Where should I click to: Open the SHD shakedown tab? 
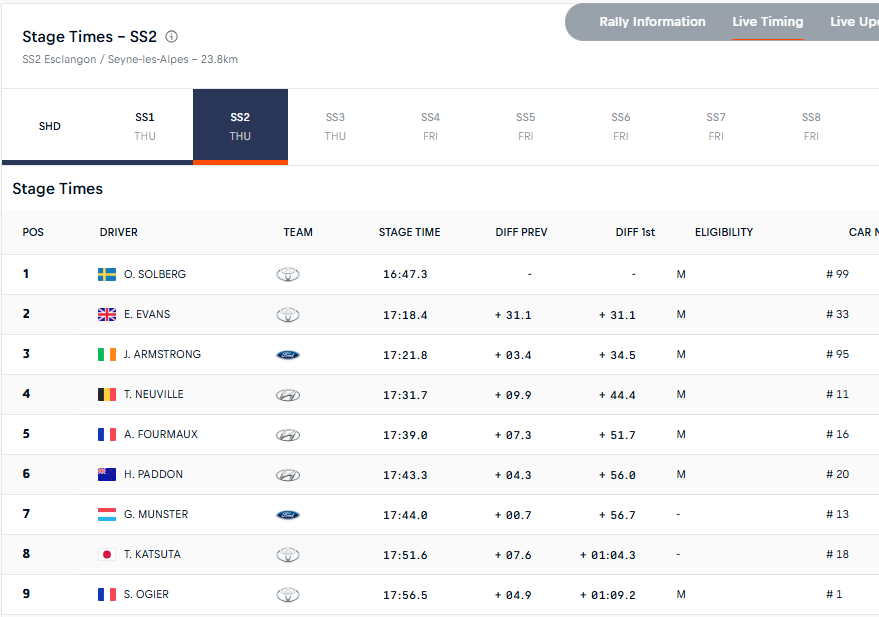(x=50, y=126)
